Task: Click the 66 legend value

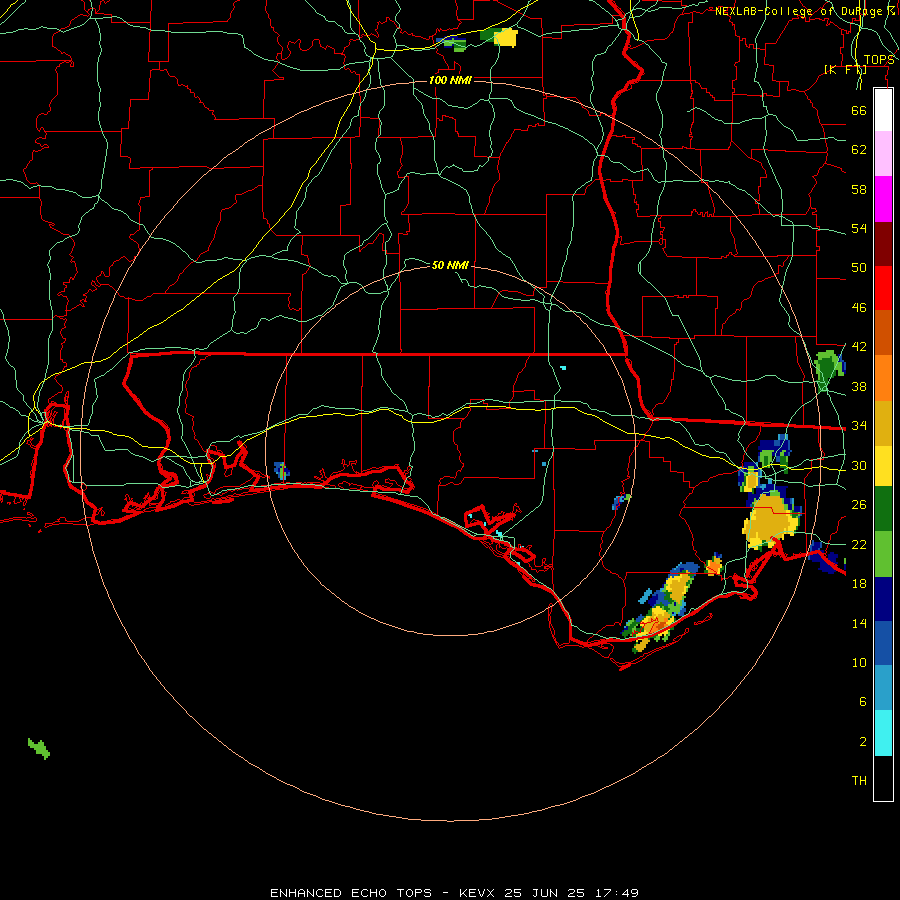Action: pyautogui.click(x=859, y=110)
